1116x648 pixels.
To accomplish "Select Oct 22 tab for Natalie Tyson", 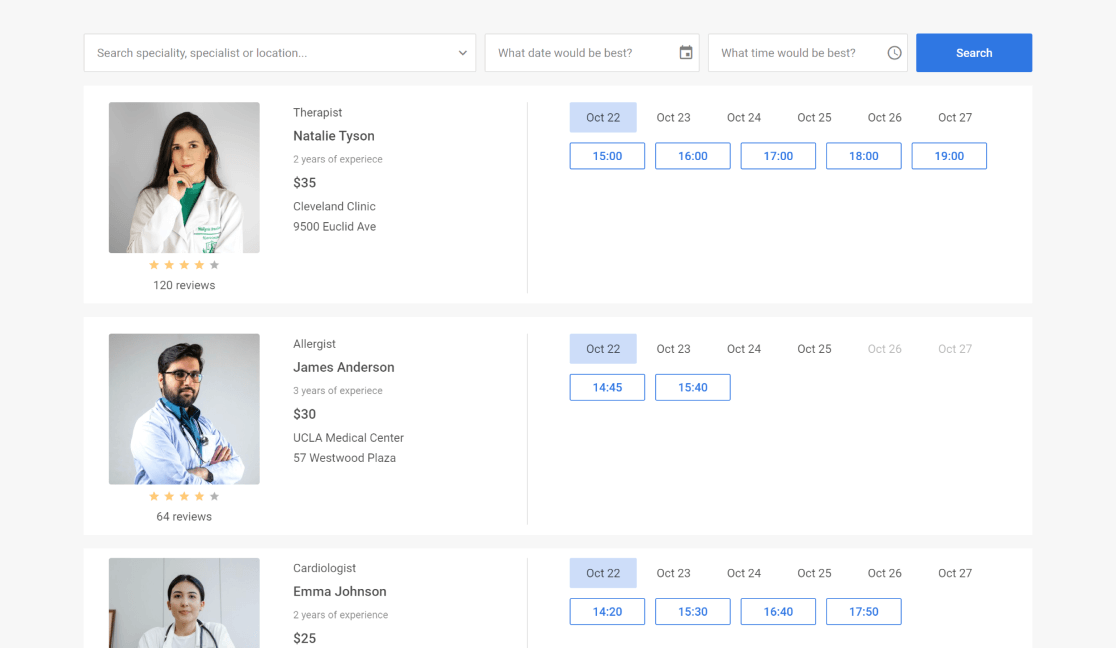I will click(603, 117).
